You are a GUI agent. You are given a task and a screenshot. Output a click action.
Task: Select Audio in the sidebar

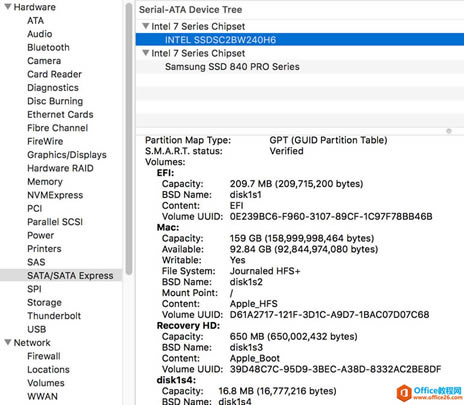pyautogui.click(x=40, y=34)
